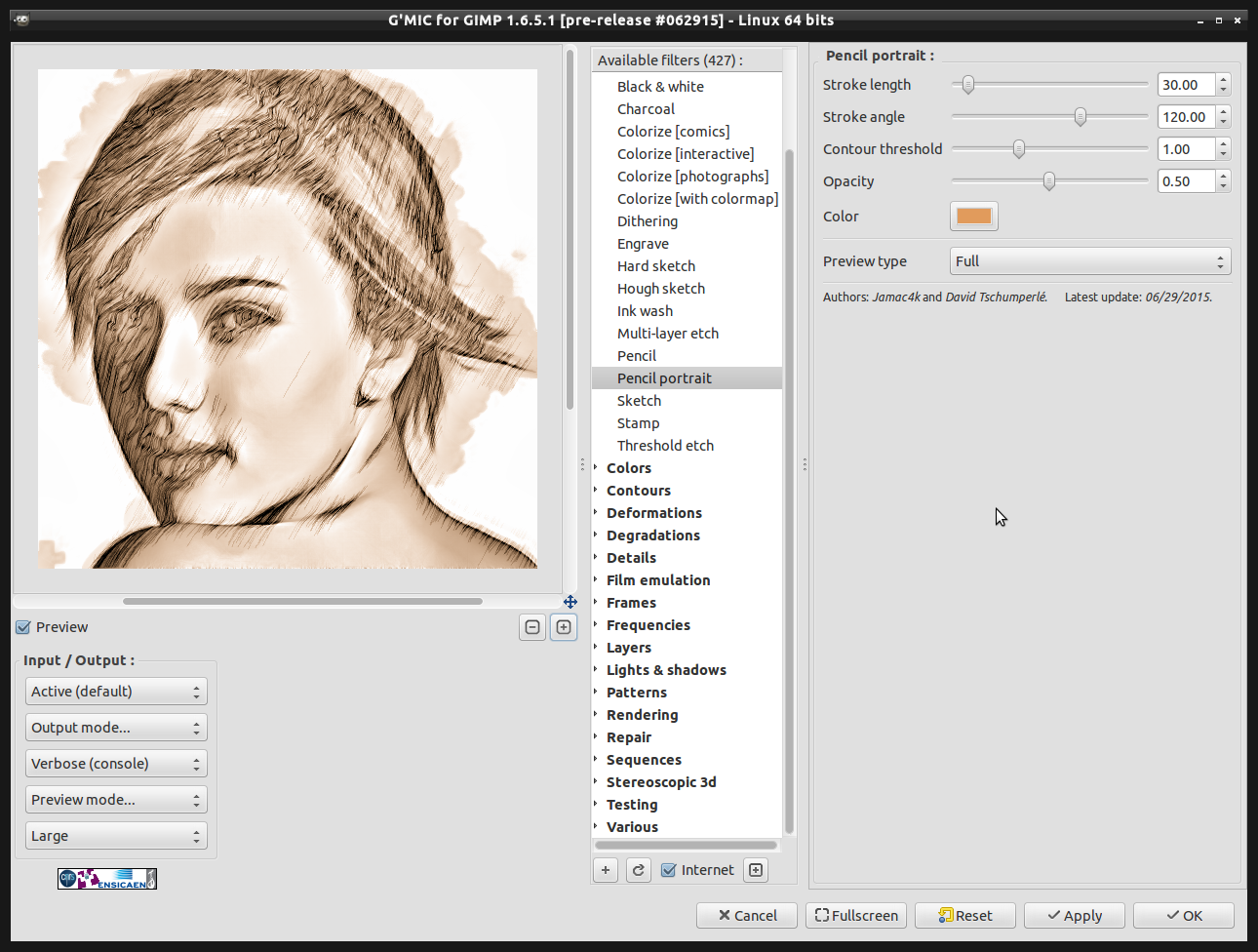Click the move crosshair icon below preview
The height and width of the screenshot is (952, 1258).
[x=570, y=602]
